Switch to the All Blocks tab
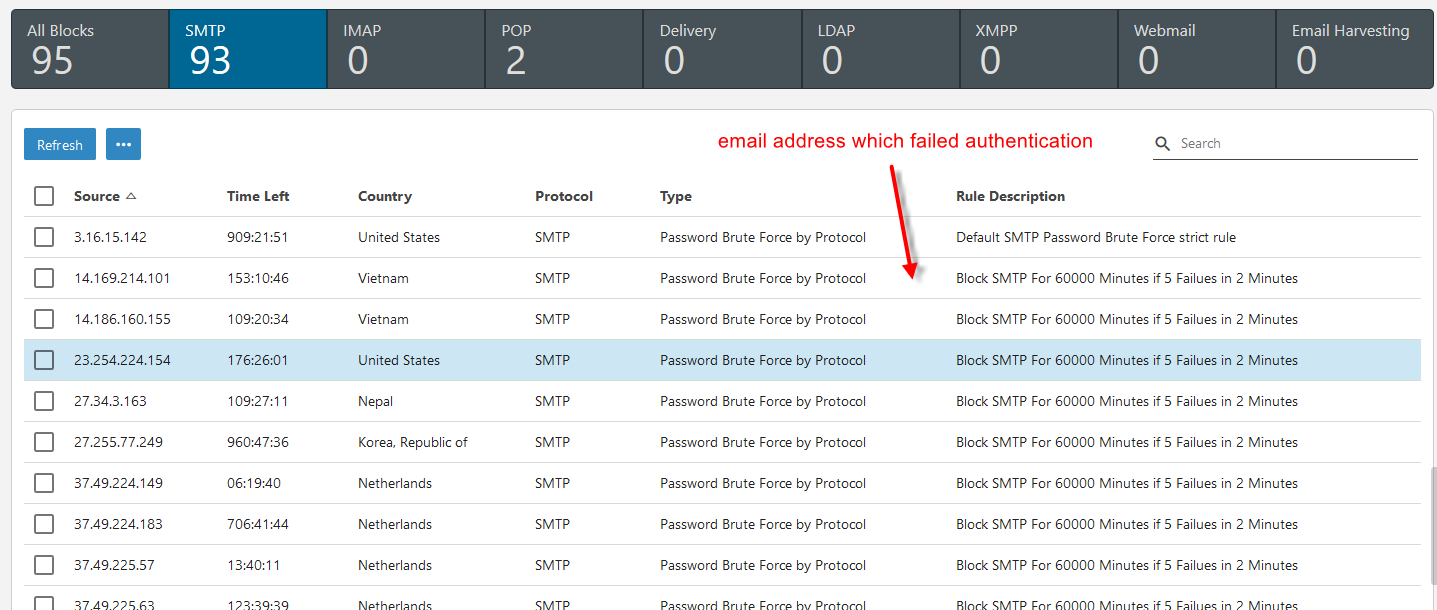1437x610 pixels. (x=90, y=49)
